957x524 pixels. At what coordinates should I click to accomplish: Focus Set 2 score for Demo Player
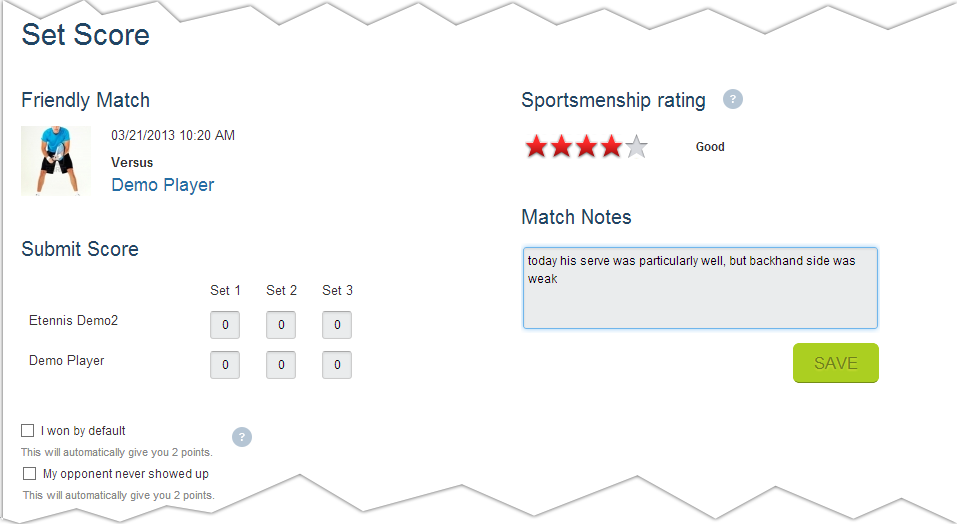(x=281, y=365)
